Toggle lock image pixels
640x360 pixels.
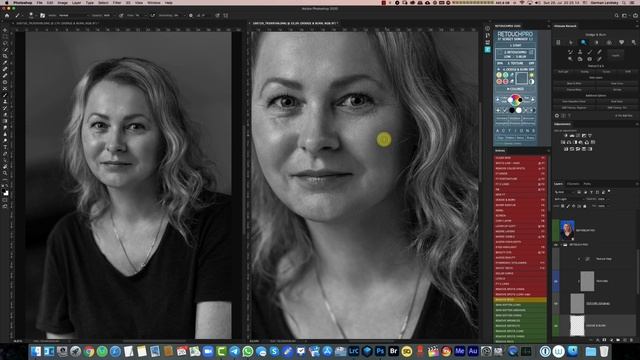[568, 206]
